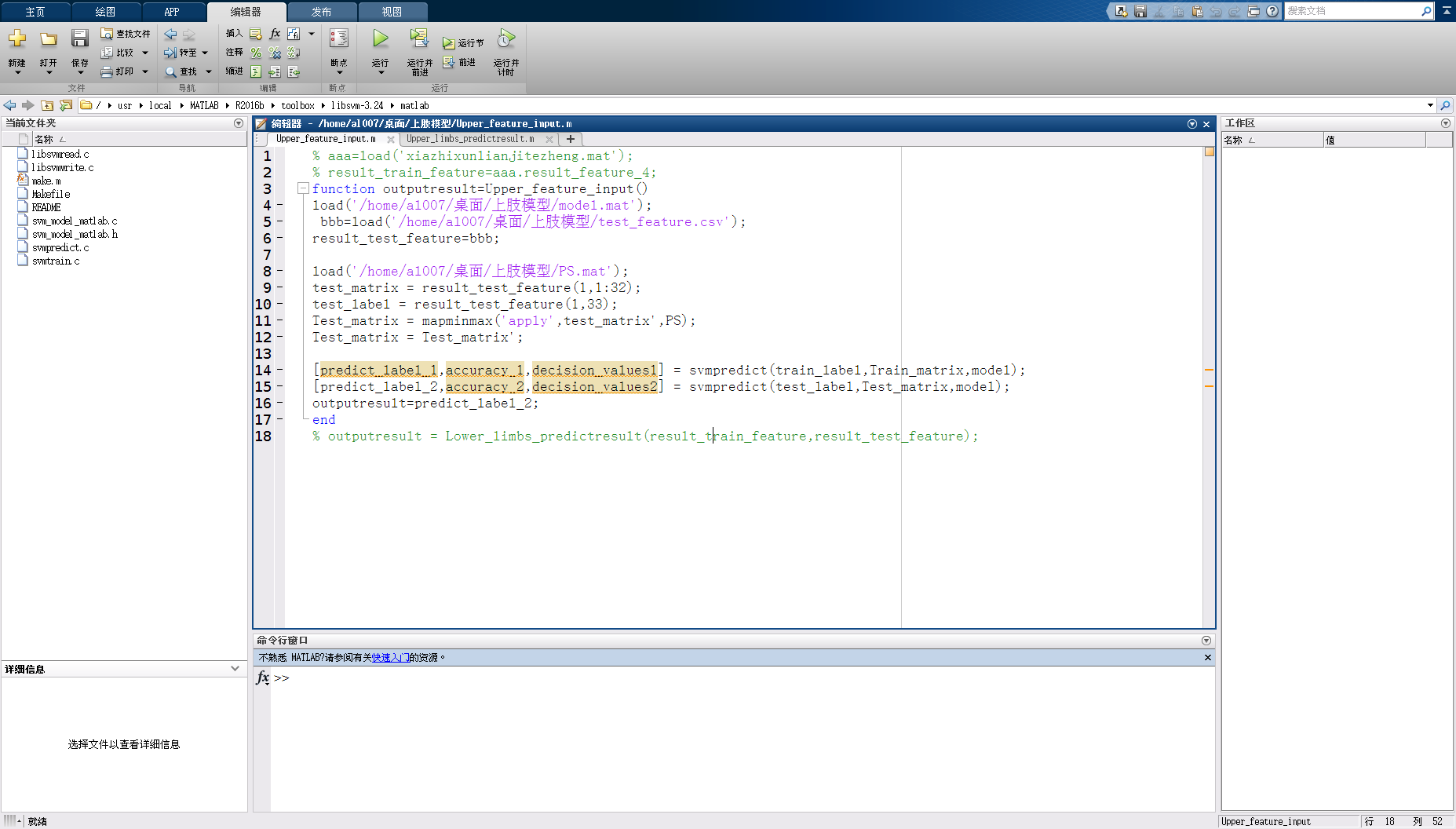
Task: Open the 断点 dropdown arrow
Action: pos(339,72)
